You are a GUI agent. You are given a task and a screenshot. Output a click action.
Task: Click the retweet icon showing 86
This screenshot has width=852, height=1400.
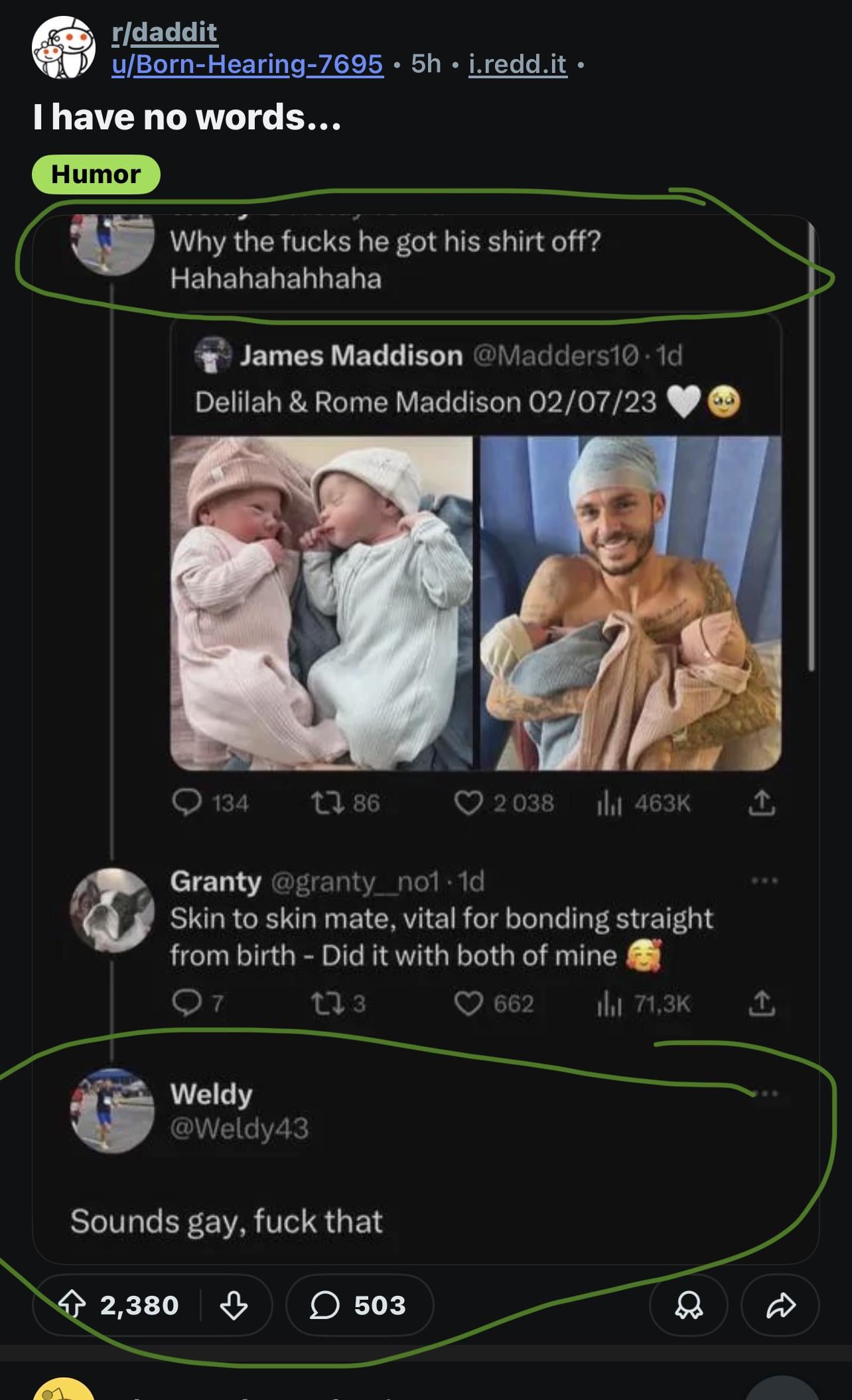tap(326, 803)
